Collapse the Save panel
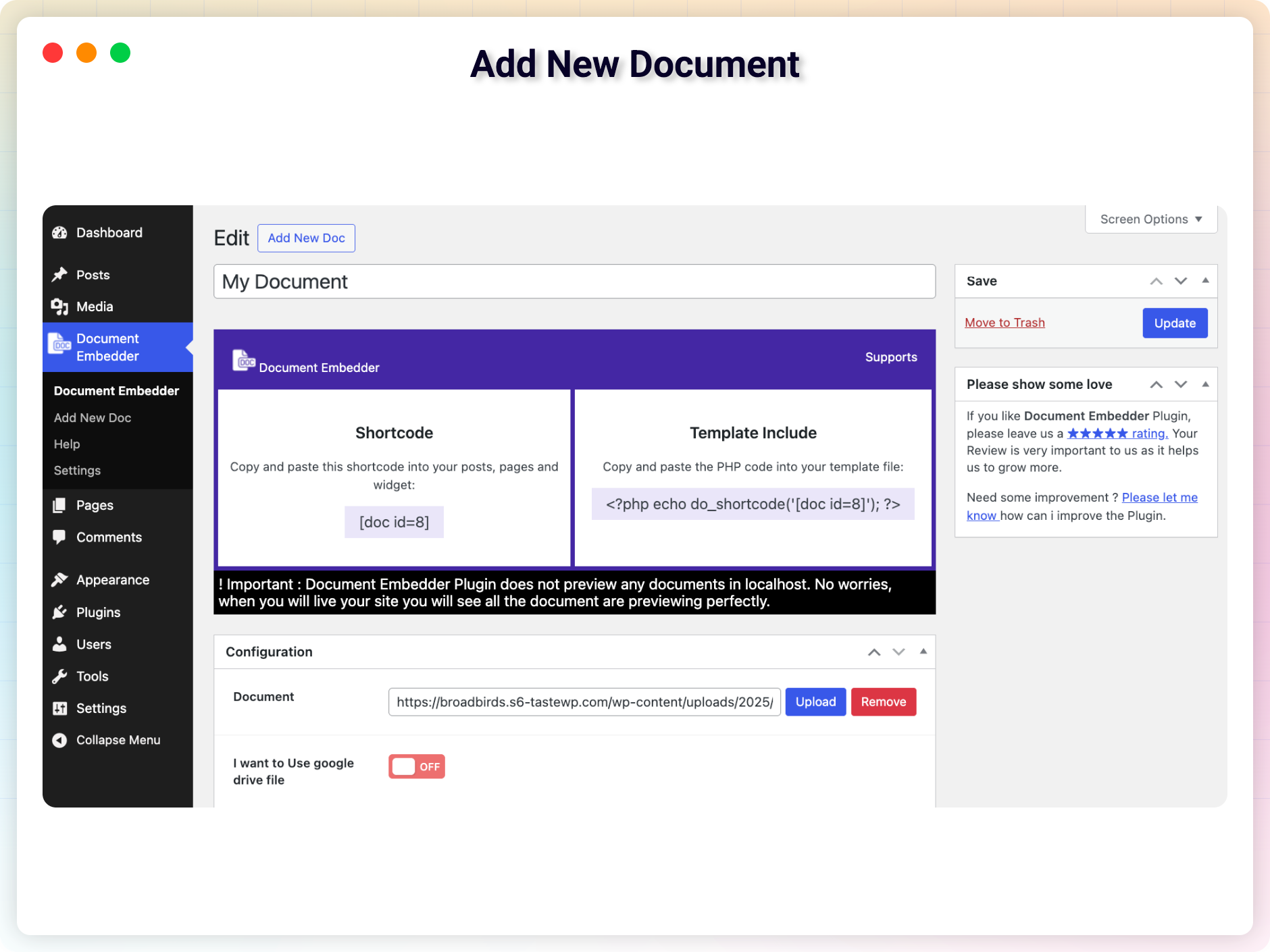This screenshot has height=952, width=1270. [x=1205, y=281]
